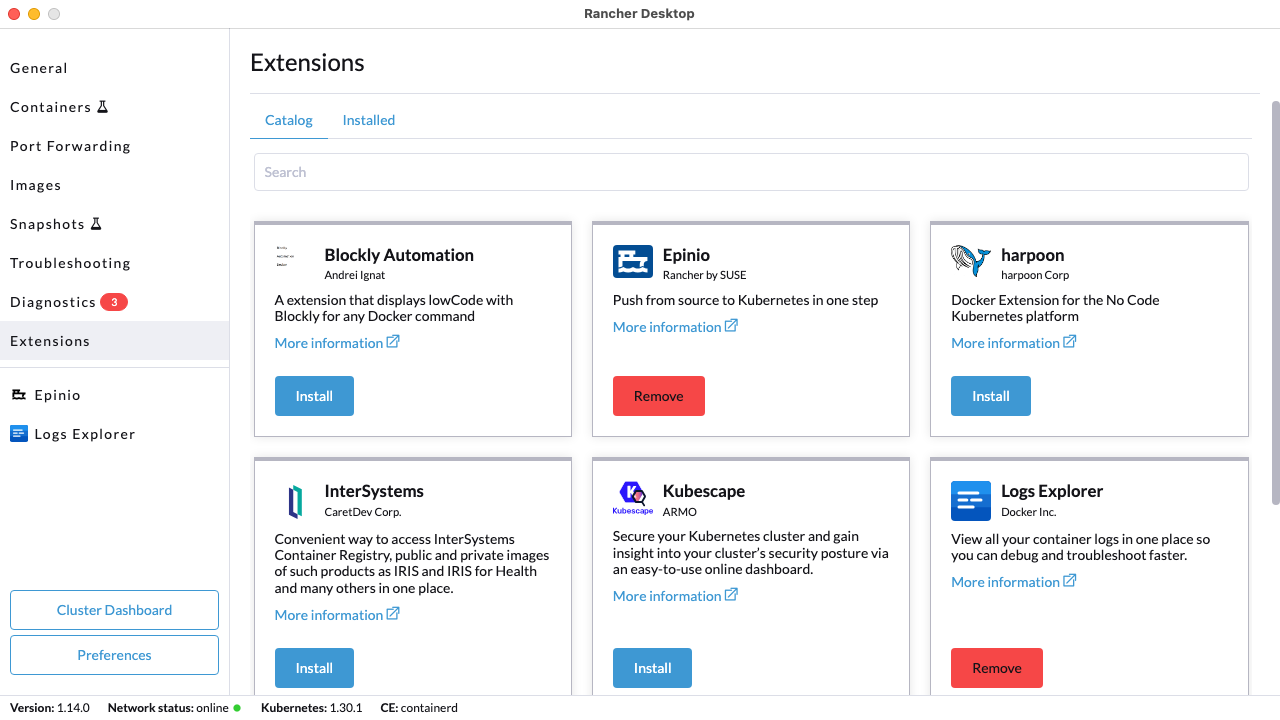
Task: Click the green network online status dot
Action: pos(237,708)
